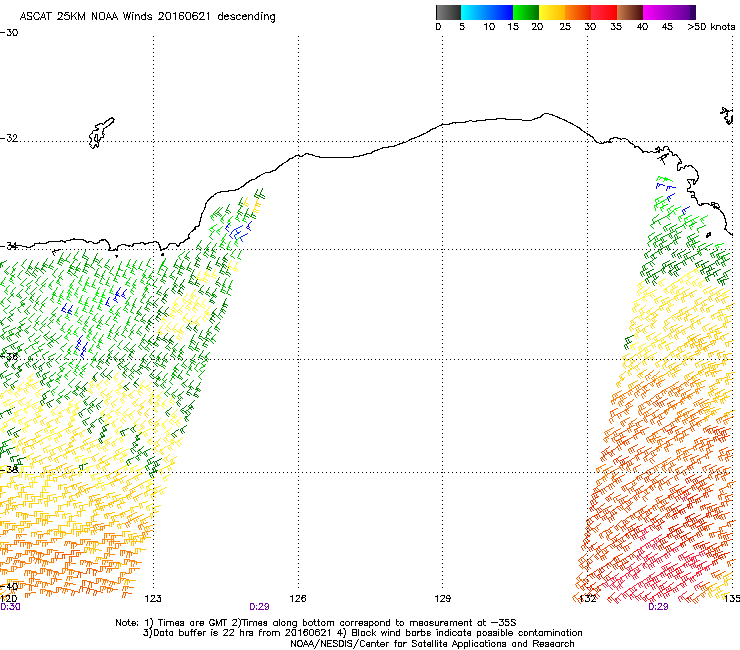Viewport: 740px width, 650px height.
Task: Click the '126' longitude label
Action: point(298,599)
